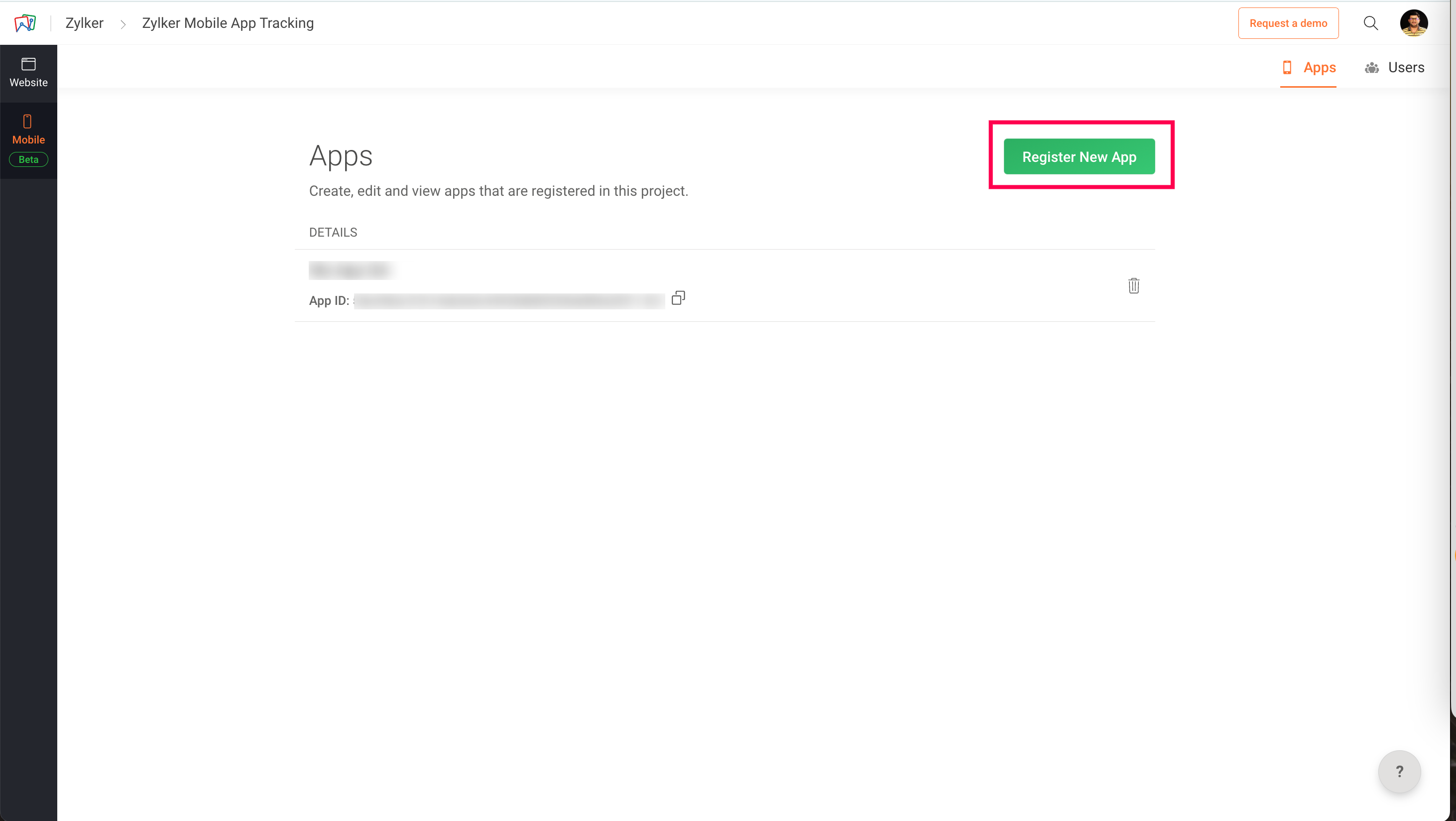Switch to the Apps tab

point(1319,68)
